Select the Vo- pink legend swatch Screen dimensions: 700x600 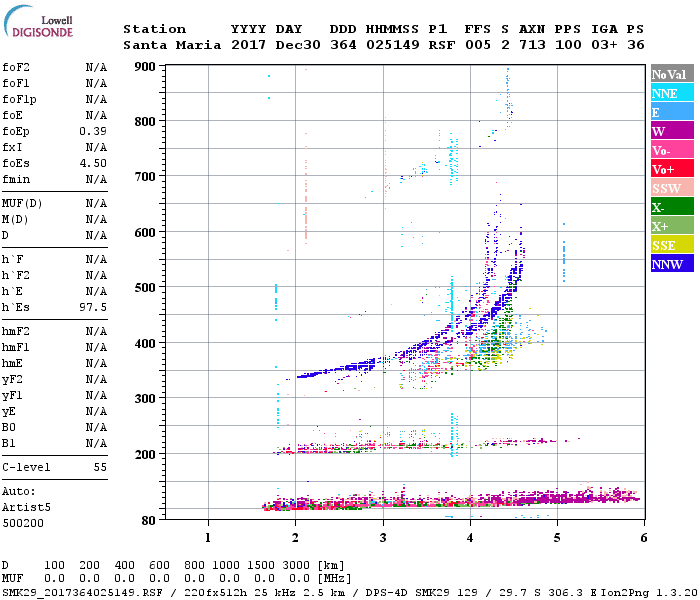tap(672, 150)
